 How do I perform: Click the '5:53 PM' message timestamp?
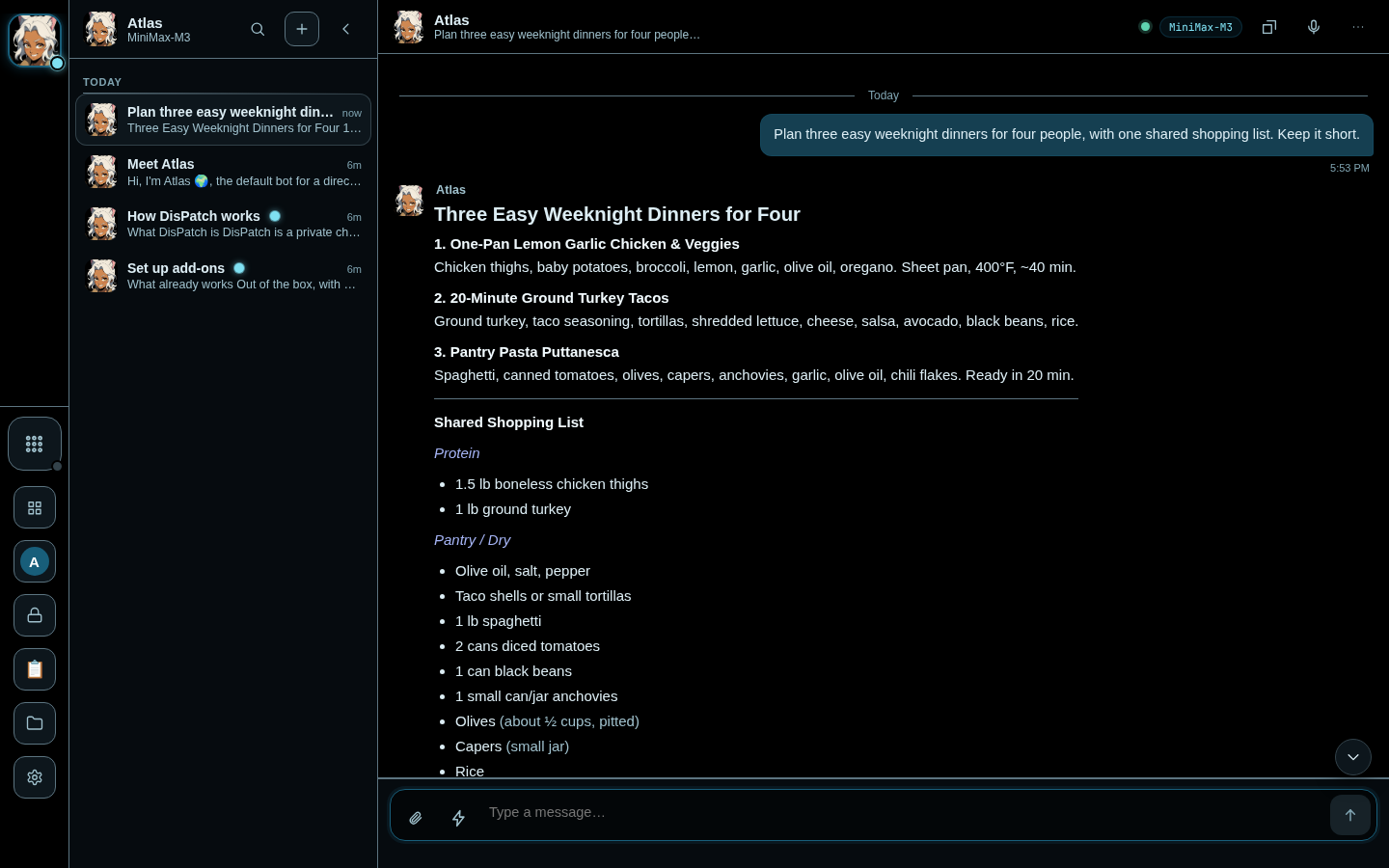(x=1349, y=168)
